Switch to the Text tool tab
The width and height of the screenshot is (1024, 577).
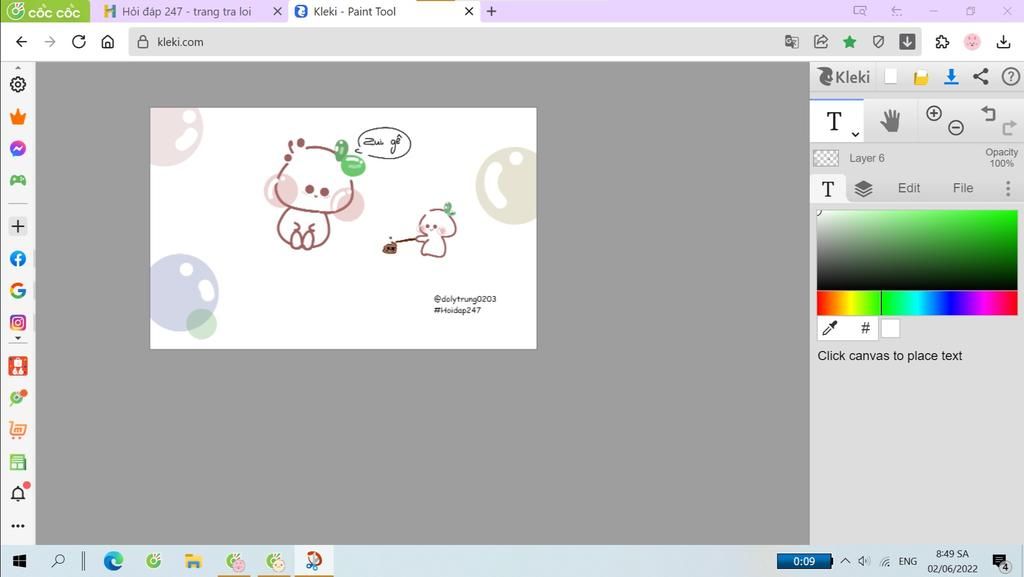point(828,189)
